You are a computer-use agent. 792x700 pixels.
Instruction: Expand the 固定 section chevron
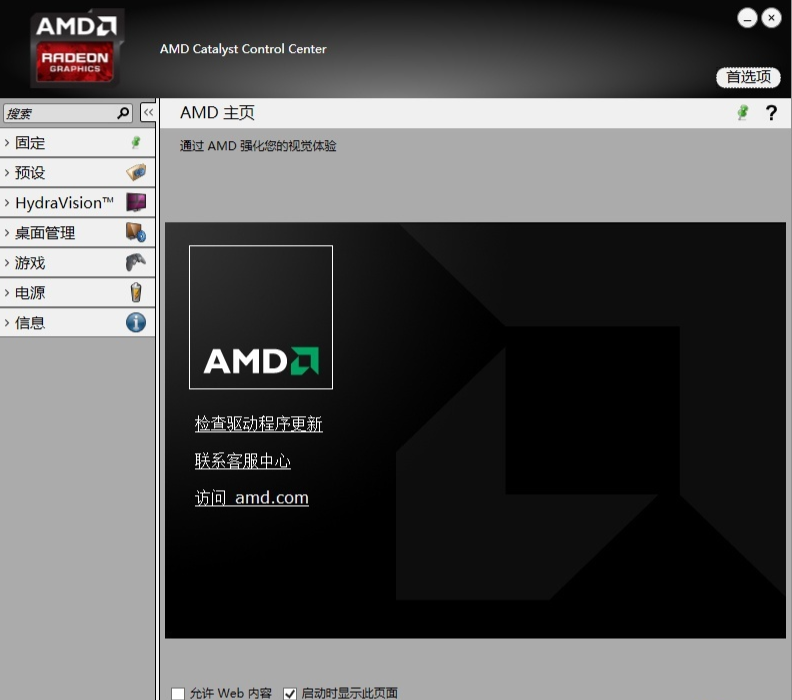[7, 143]
